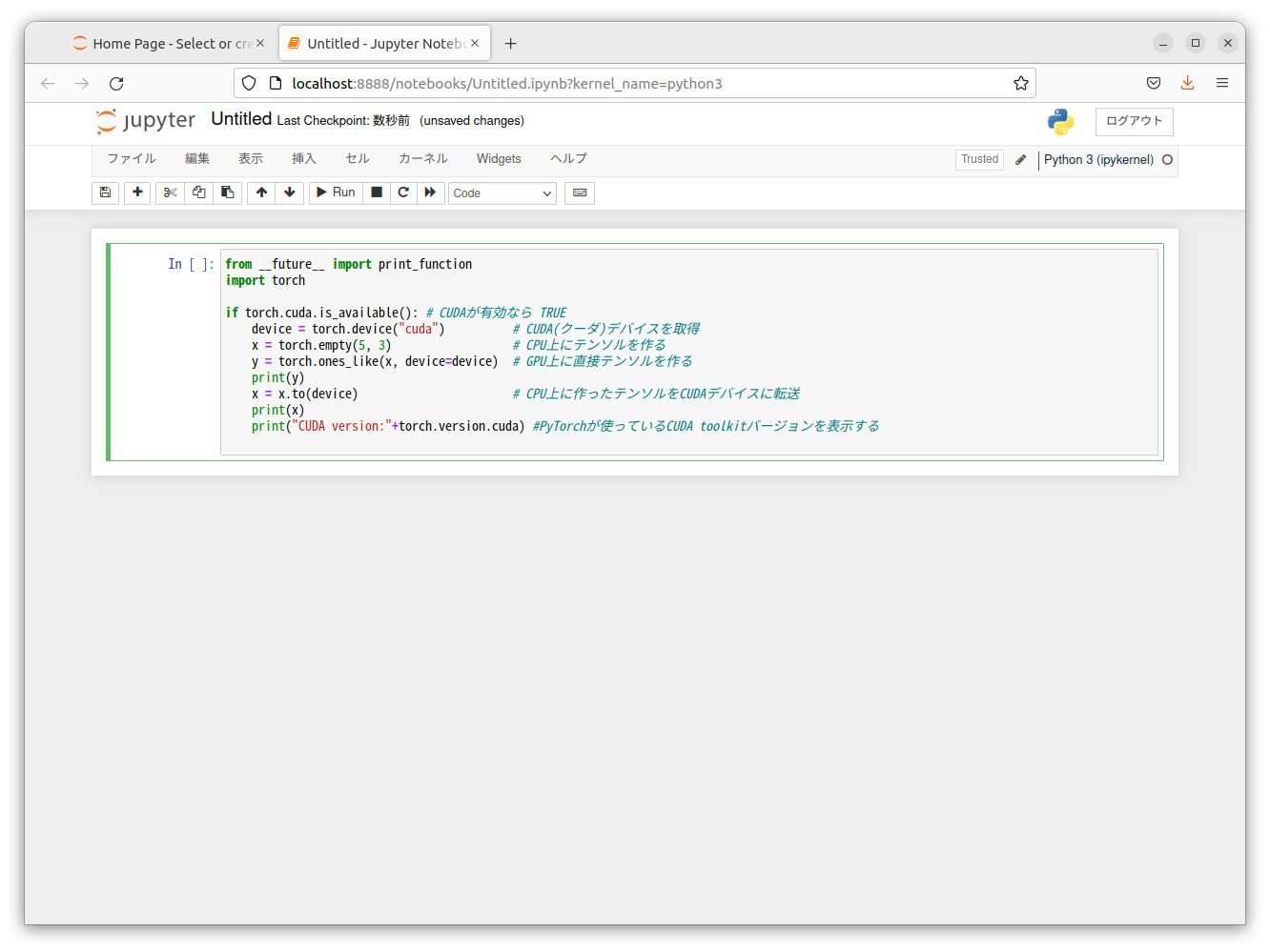This screenshot has height=952, width=1270.
Task: Close the Home Page tab
Action: pyautogui.click(x=260, y=43)
